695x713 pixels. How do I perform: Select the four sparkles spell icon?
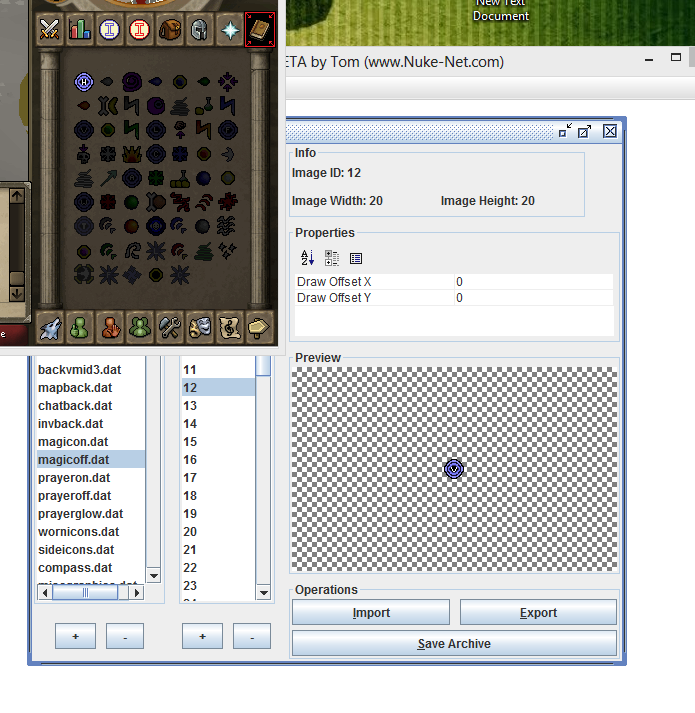click(227, 250)
